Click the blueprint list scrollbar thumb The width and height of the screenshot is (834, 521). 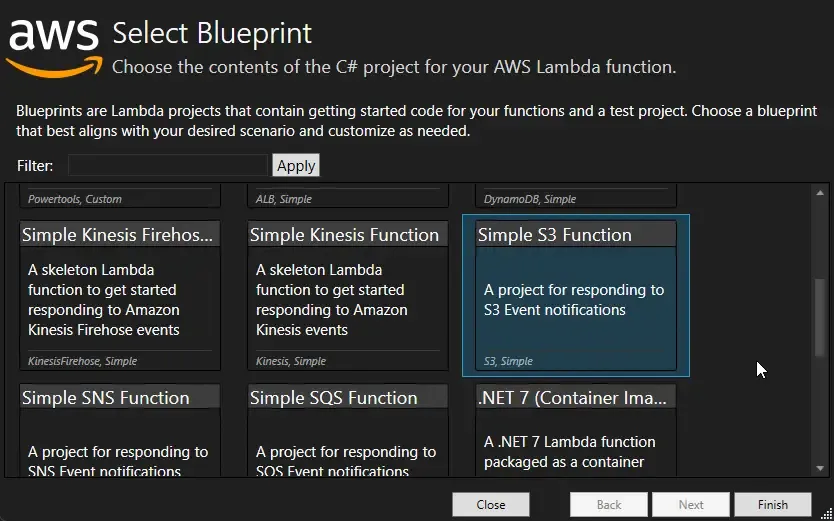click(x=820, y=317)
